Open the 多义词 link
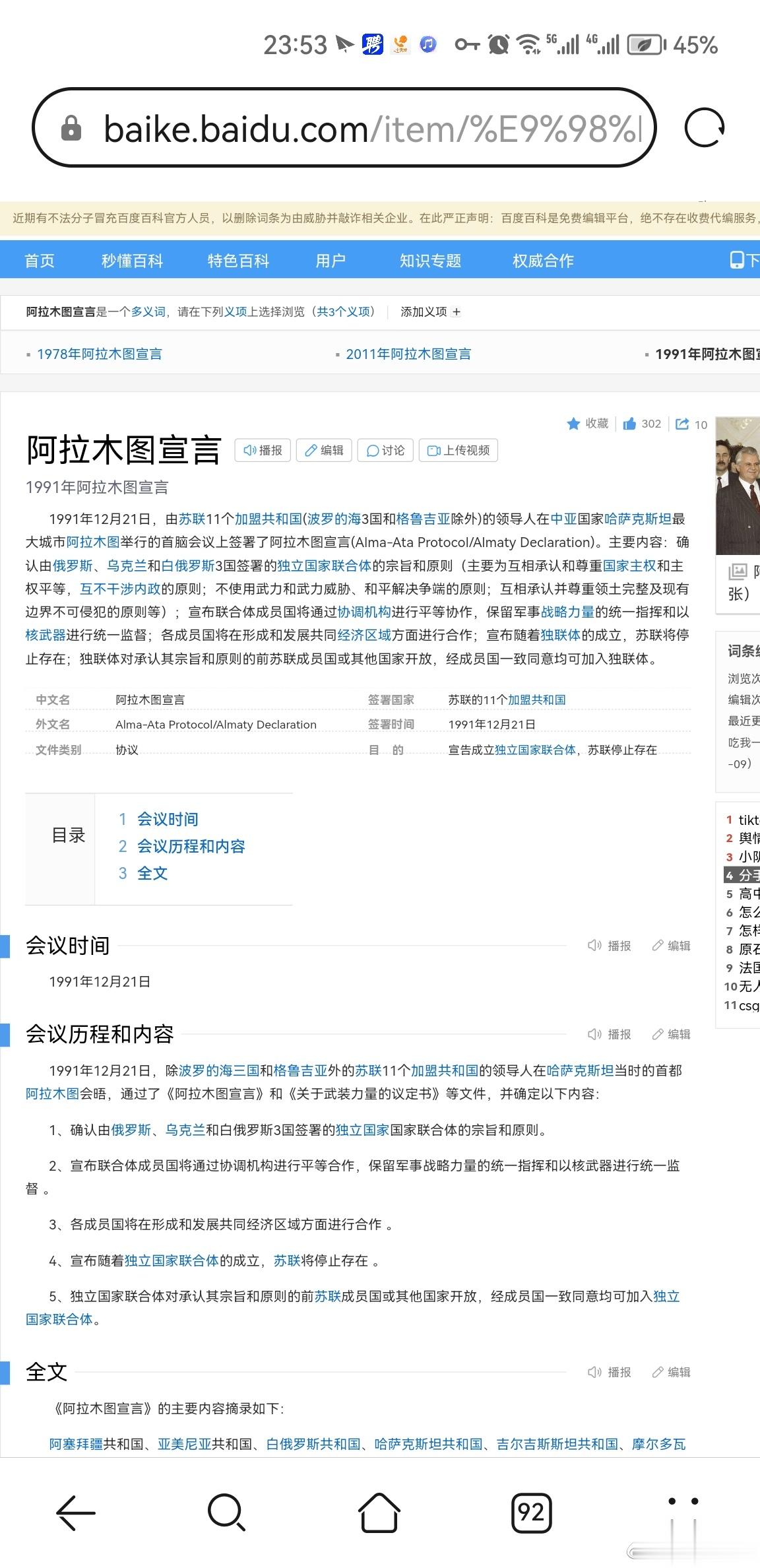 point(148,311)
